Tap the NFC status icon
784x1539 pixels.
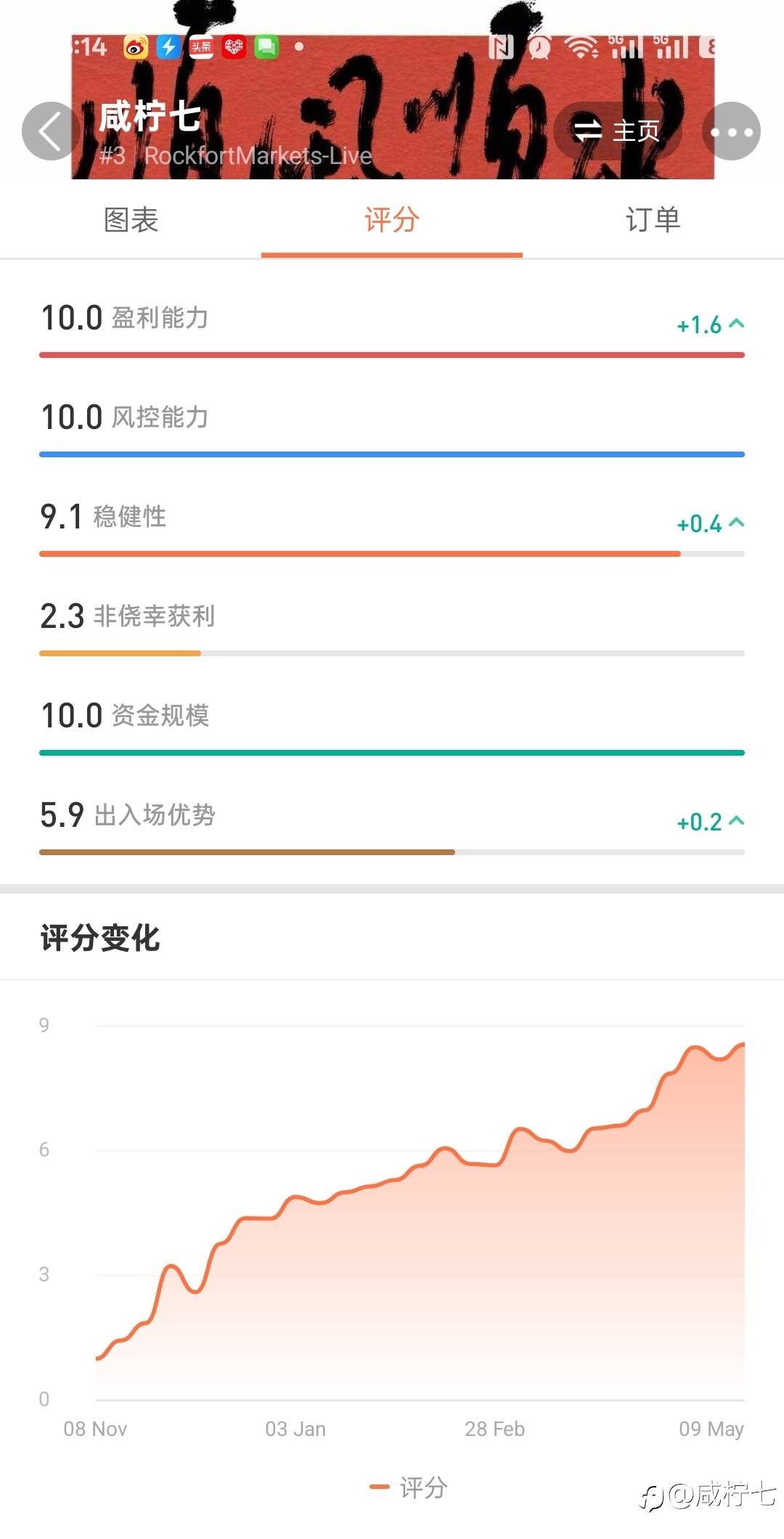501,47
